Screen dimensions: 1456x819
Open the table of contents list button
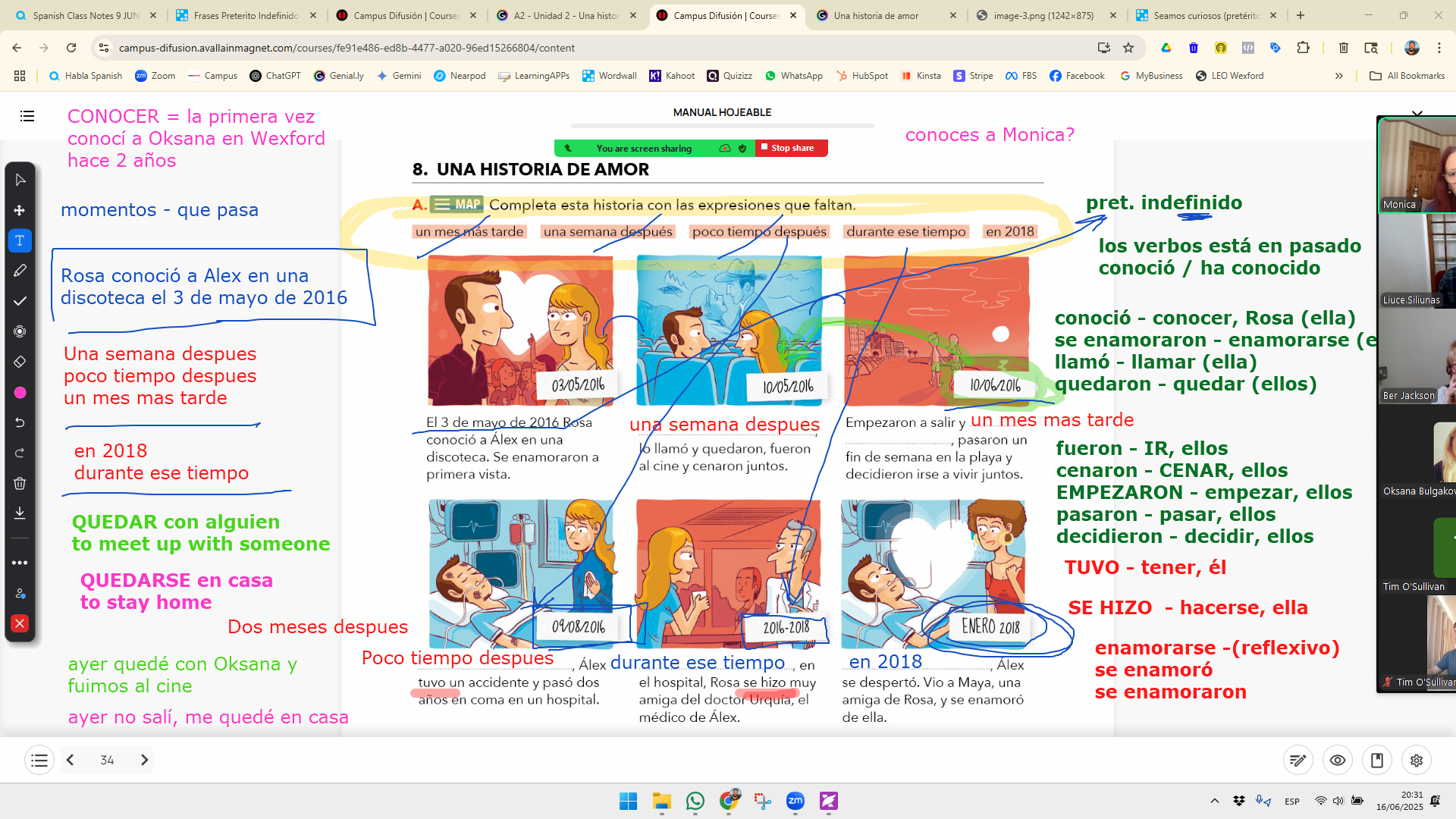pyautogui.click(x=39, y=760)
